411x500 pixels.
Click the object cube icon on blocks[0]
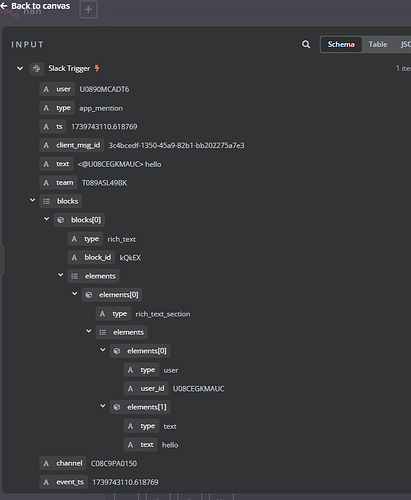[x=60, y=220]
